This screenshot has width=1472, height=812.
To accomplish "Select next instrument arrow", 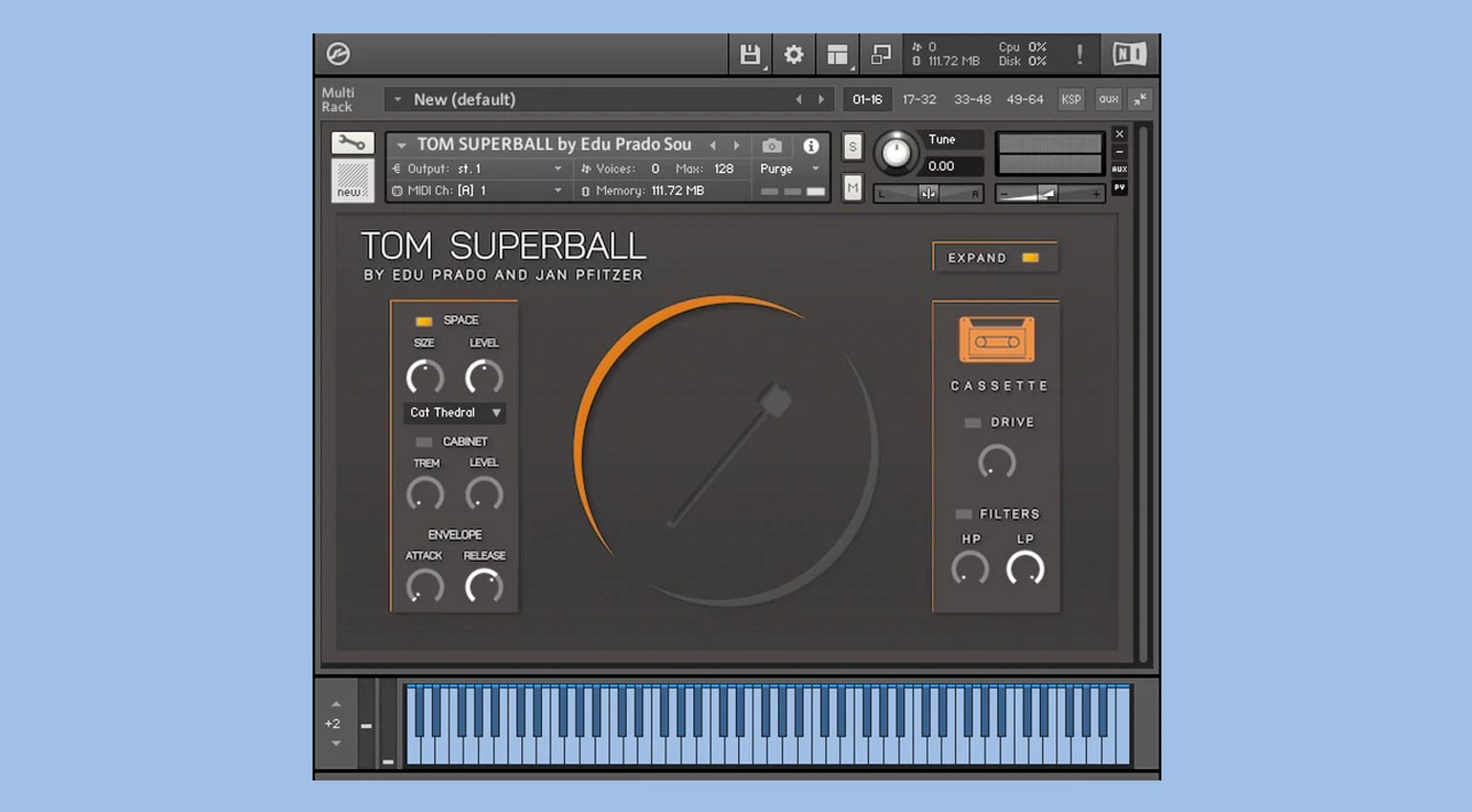I will click(x=736, y=145).
